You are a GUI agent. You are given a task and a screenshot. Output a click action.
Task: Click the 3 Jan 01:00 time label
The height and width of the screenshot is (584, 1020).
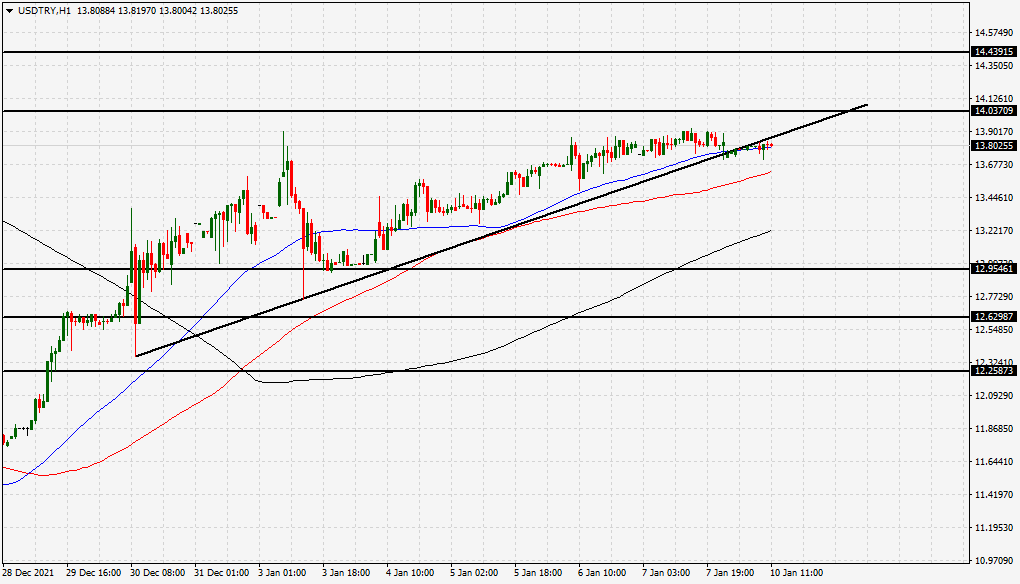click(282, 573)
